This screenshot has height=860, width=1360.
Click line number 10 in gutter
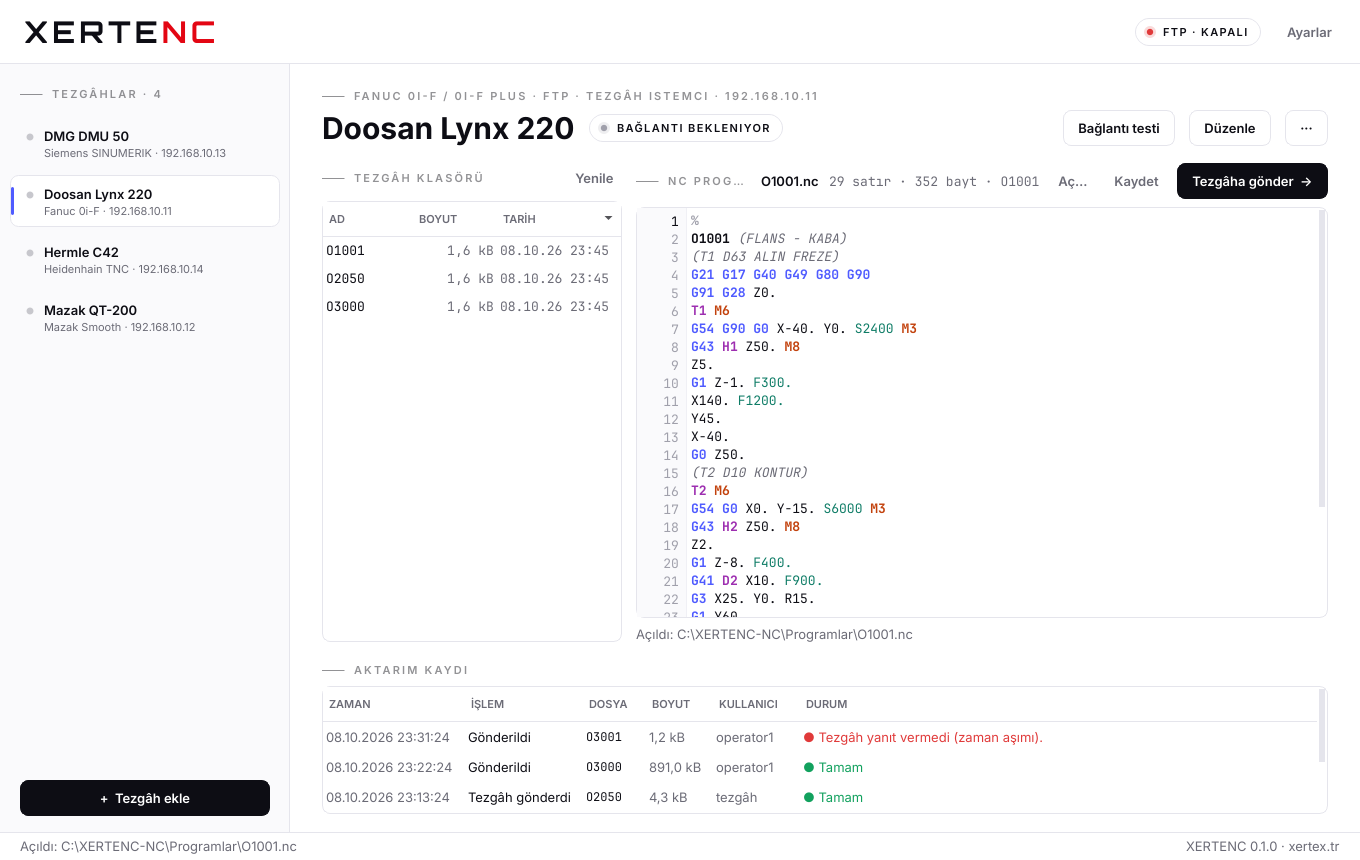[x=671, y=383]
